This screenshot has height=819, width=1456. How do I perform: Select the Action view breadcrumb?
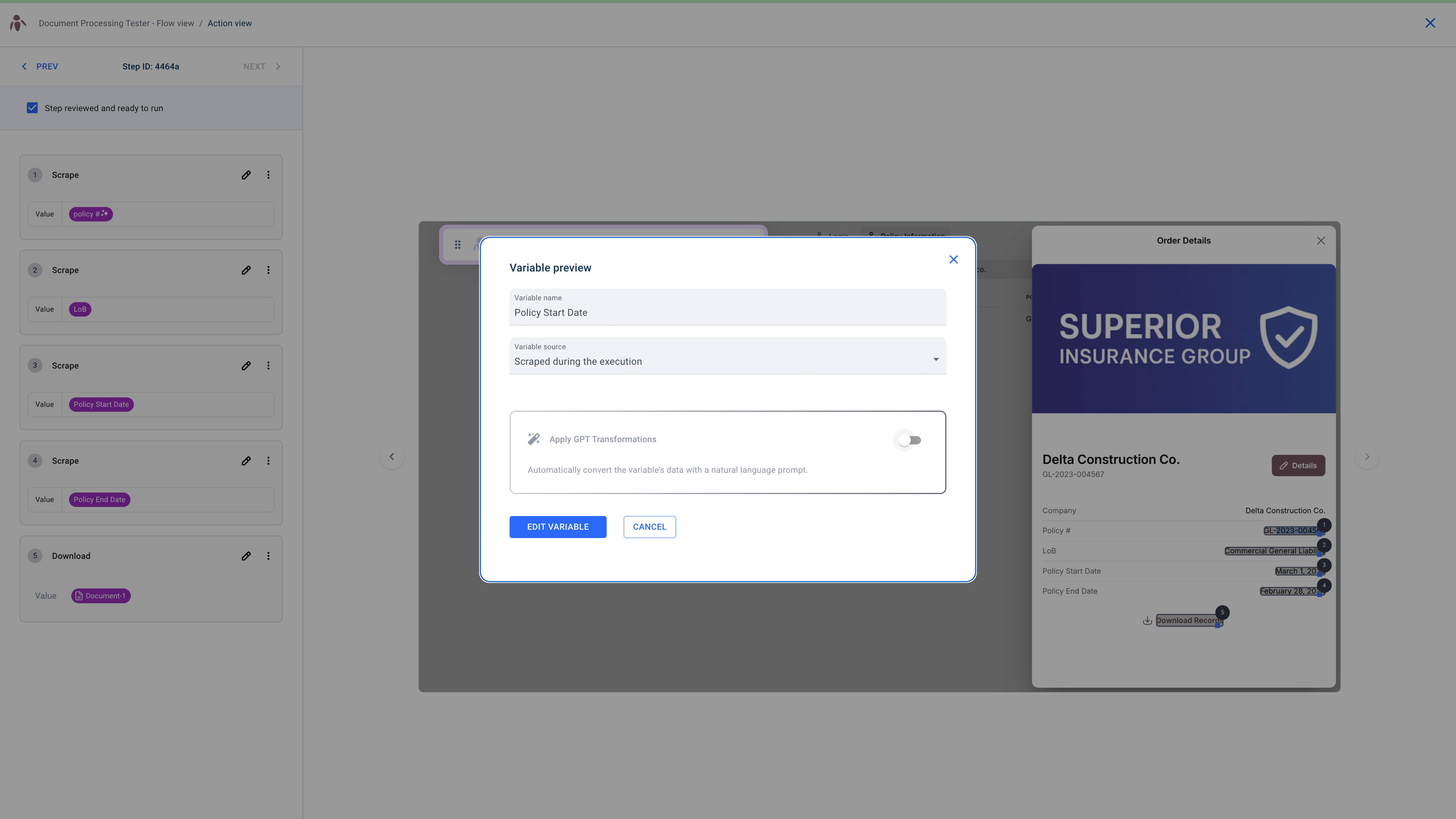[229, 23]
